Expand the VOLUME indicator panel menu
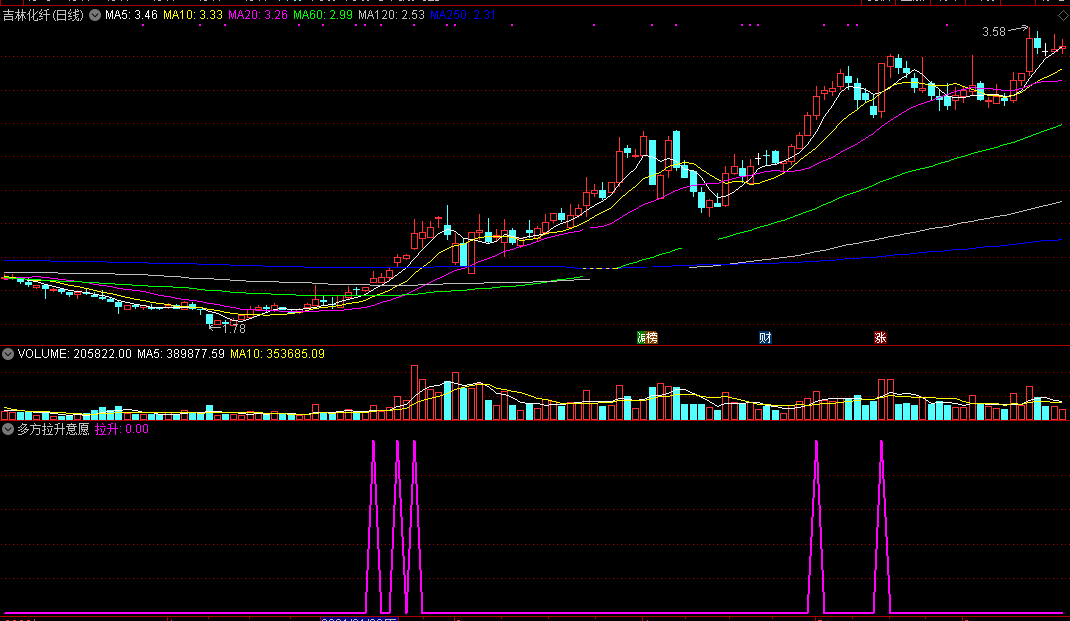This screenshot has width=1070, height=621. [8, 354]
